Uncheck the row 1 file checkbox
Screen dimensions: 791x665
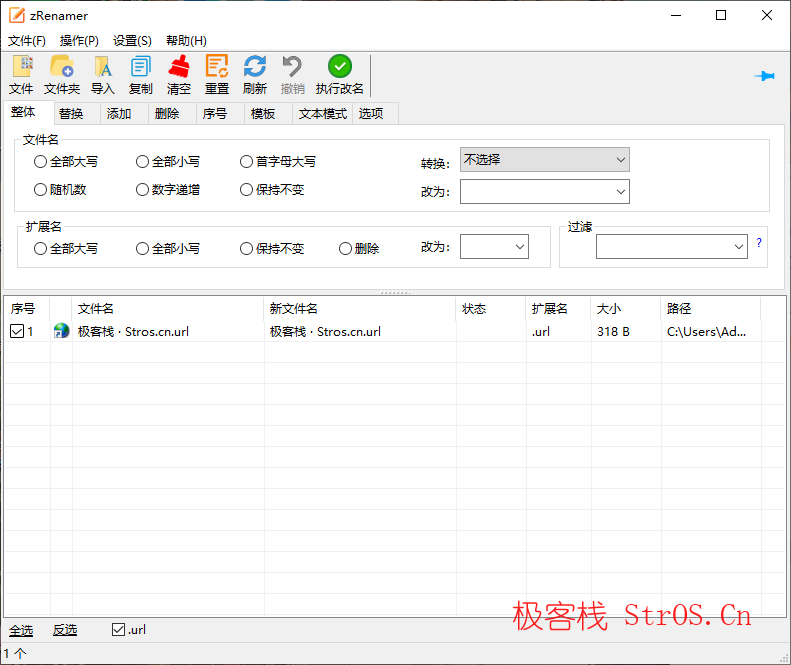(17, 331)
